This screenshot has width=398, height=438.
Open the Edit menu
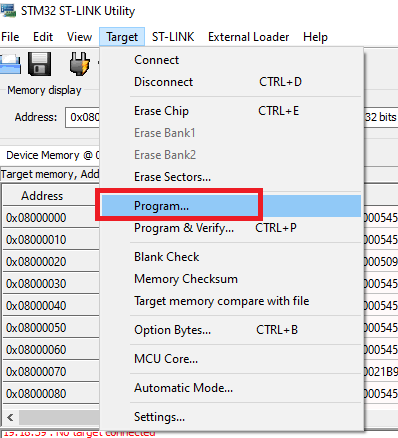coord(43,37)
